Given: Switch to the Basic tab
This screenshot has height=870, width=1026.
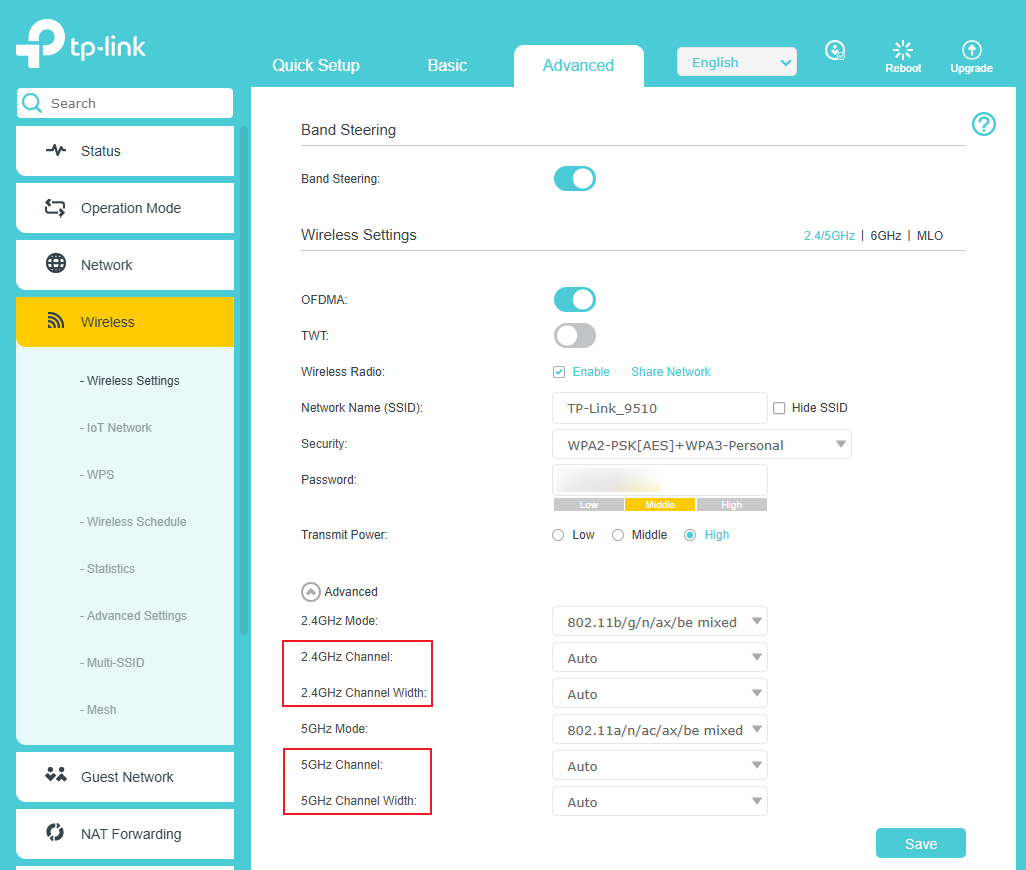Looking at the screenshot, I should pyautogui.click(x=446, y=65).
